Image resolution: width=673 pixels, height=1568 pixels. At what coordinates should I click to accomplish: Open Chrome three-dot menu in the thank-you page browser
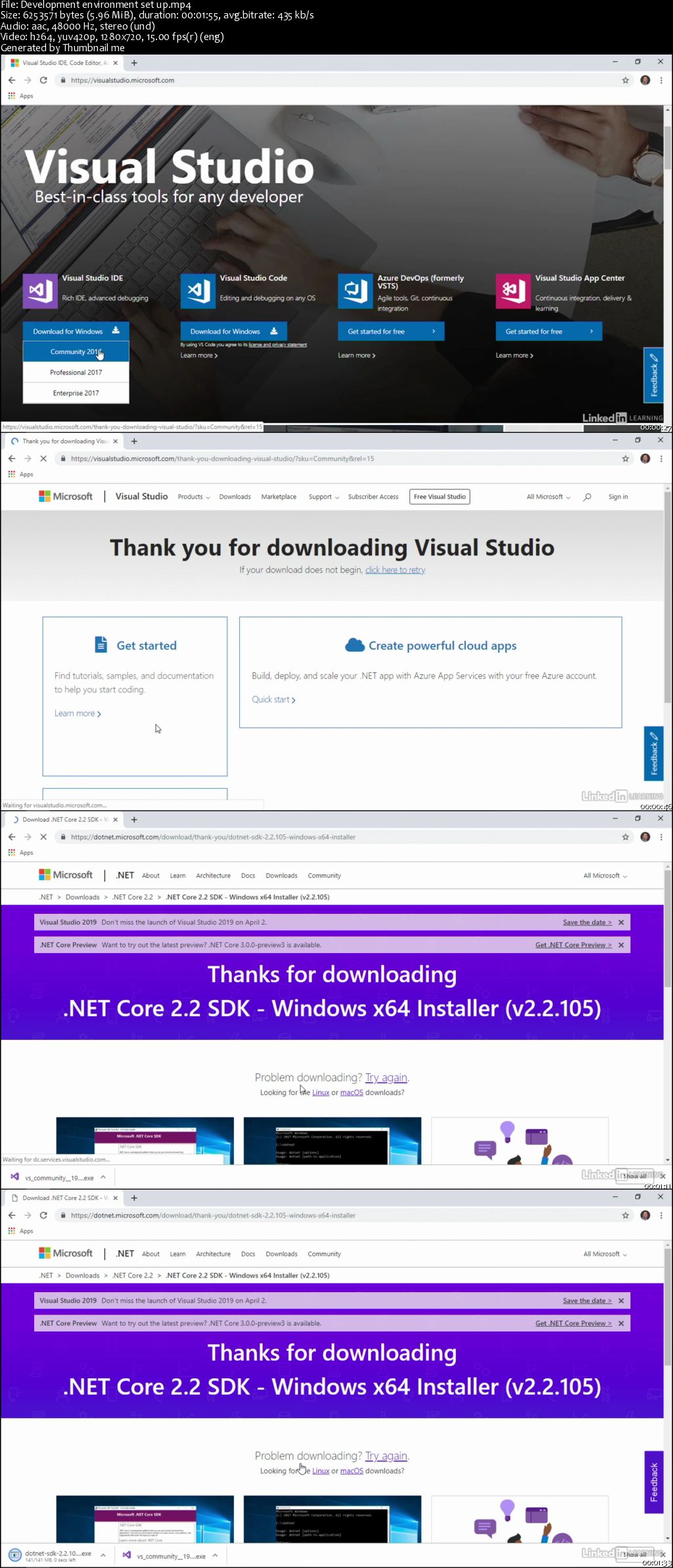pos(661,459)
